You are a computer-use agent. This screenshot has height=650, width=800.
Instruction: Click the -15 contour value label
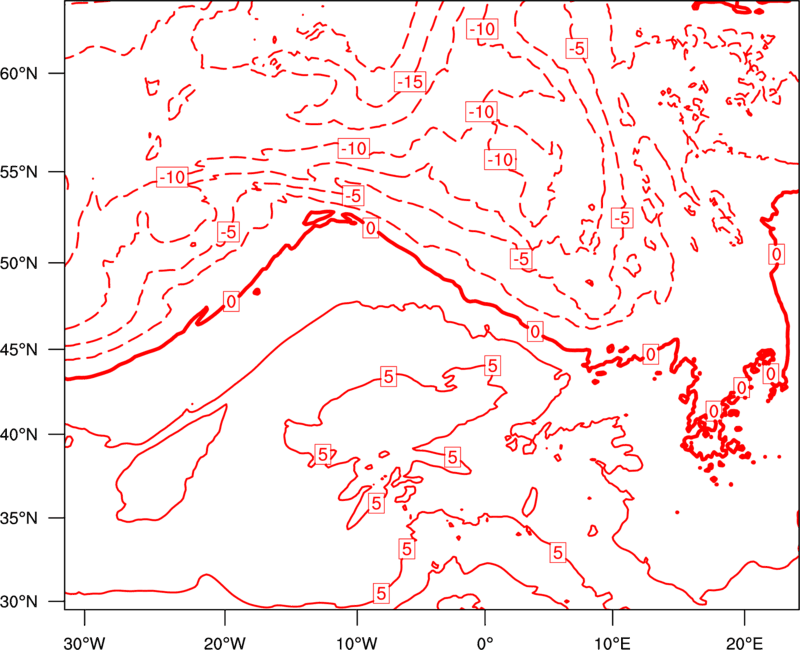(410, 81)
